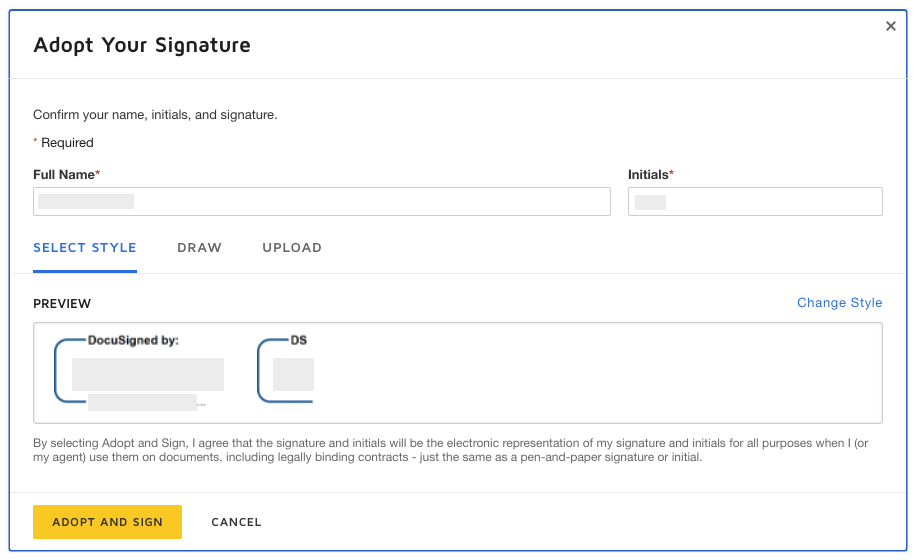Click the Adopt and Sign button
The width and height of the screenshot is (916, 560).
coord(107,522)
